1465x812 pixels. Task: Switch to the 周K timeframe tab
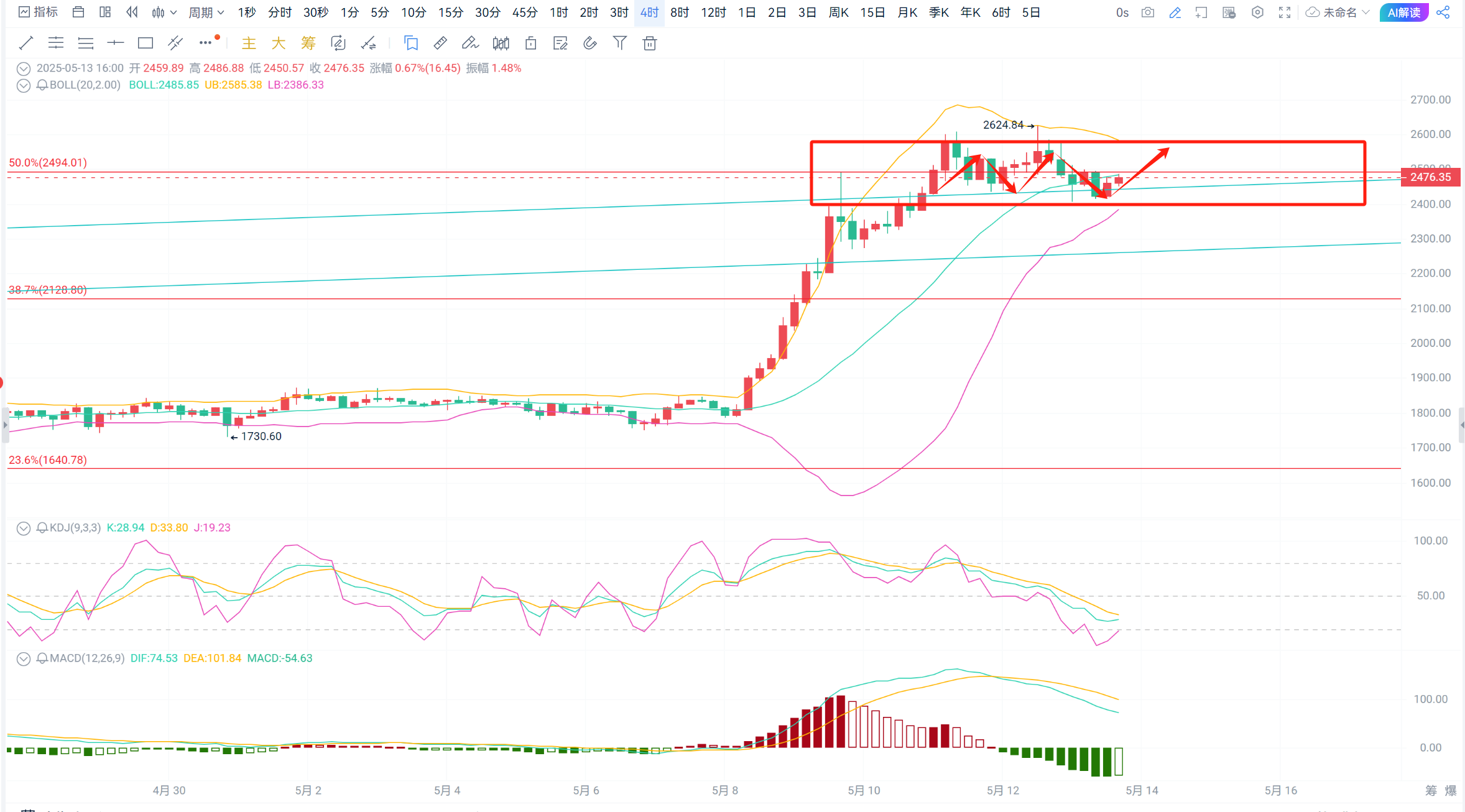pos(838,12)
